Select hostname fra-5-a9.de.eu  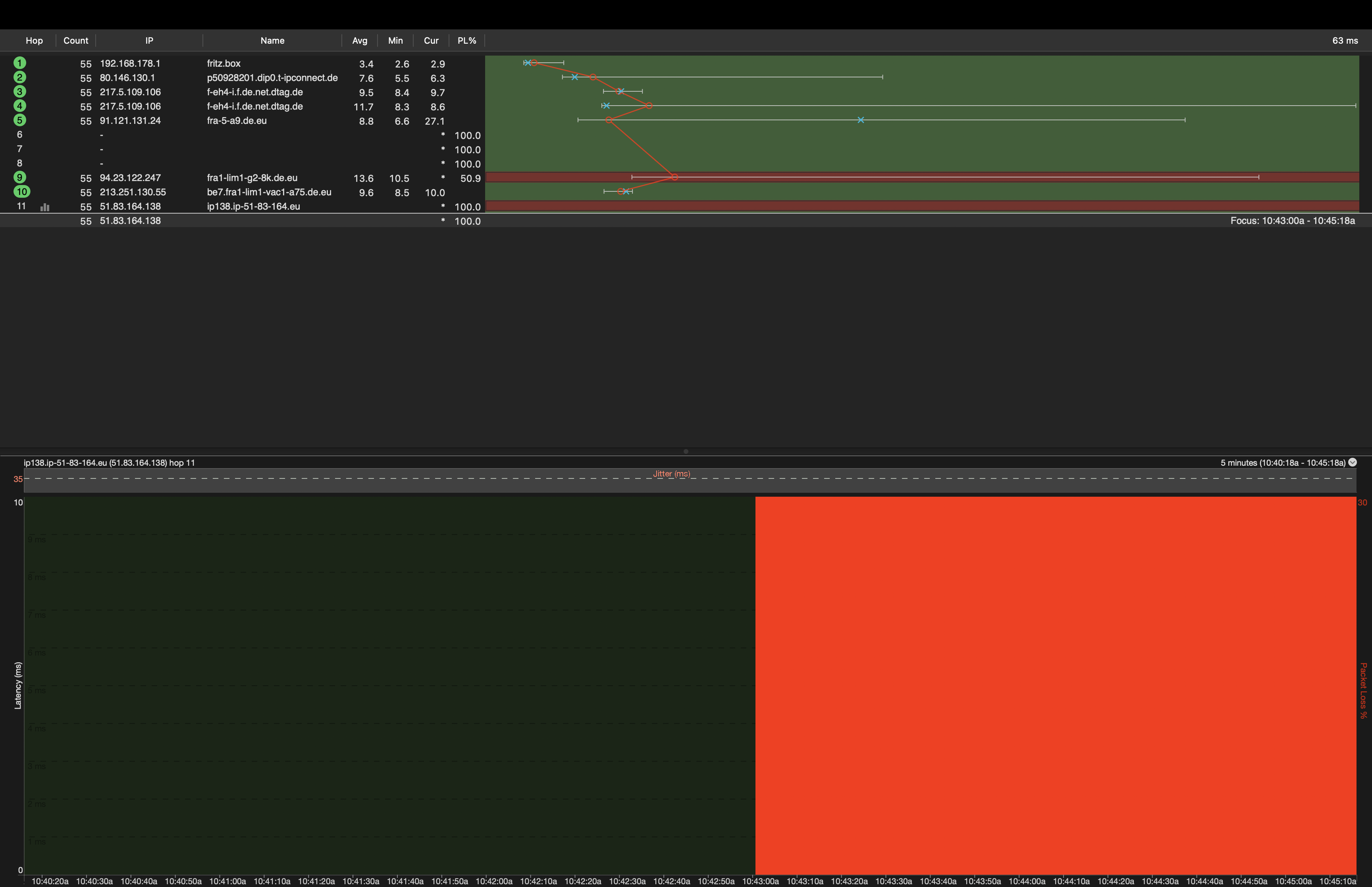(237, 120)
